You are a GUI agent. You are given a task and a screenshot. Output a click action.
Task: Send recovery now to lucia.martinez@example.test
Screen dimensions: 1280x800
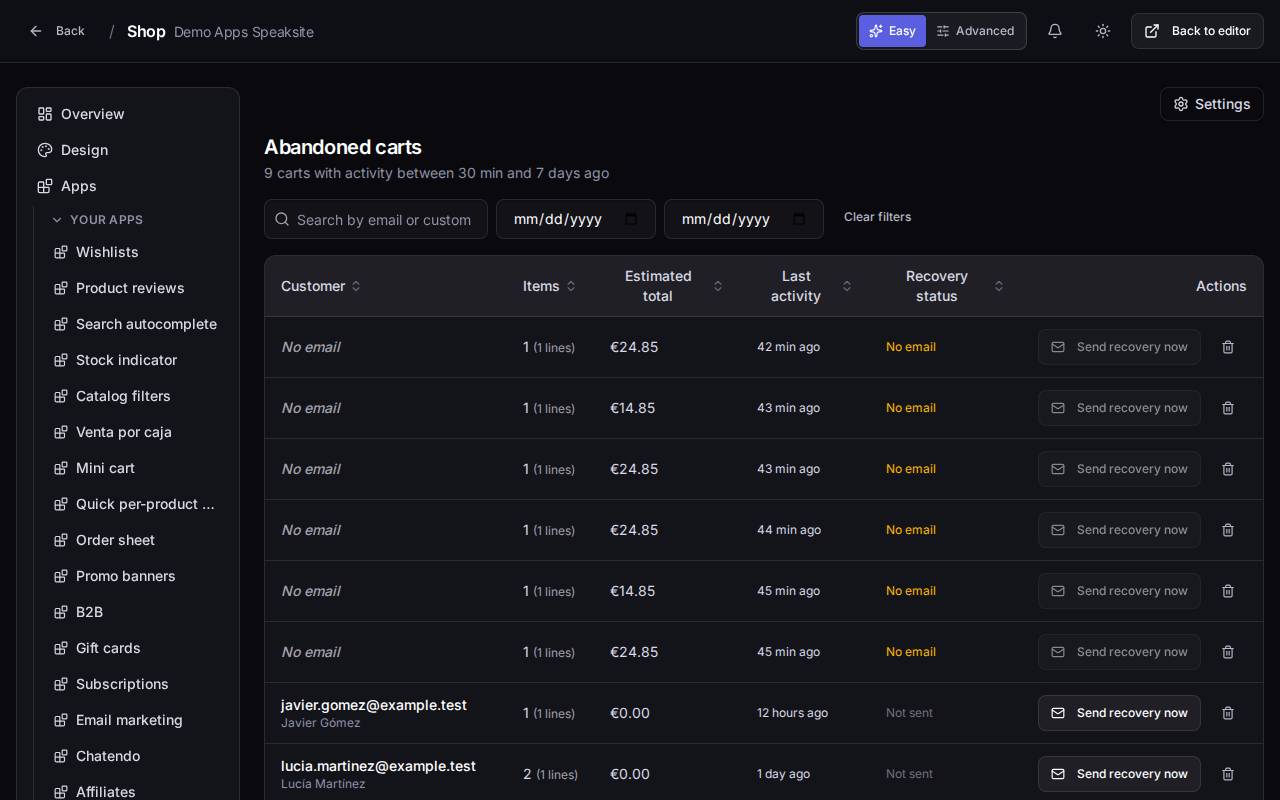tap(1119, 774)
